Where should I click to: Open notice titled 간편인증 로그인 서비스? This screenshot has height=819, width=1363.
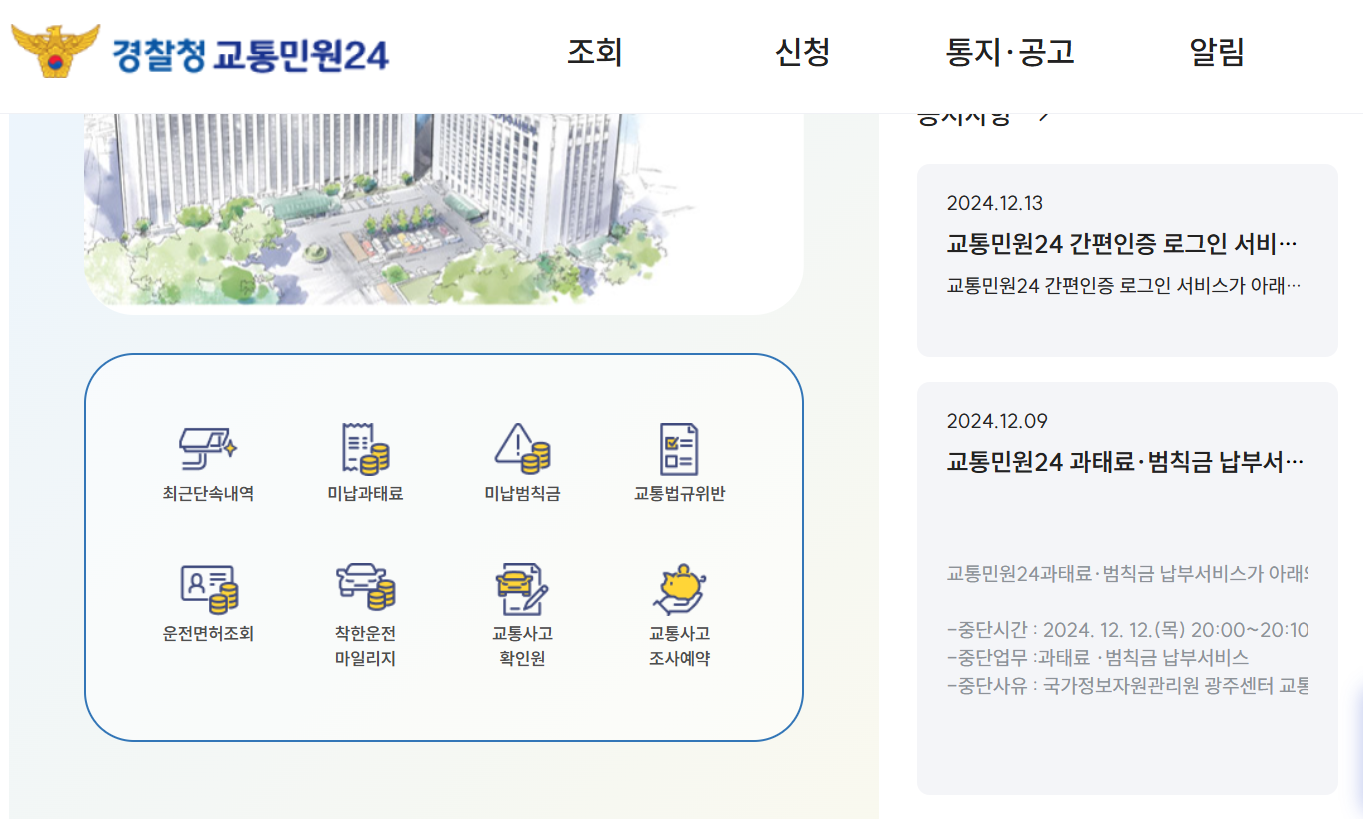[1121, 244]
